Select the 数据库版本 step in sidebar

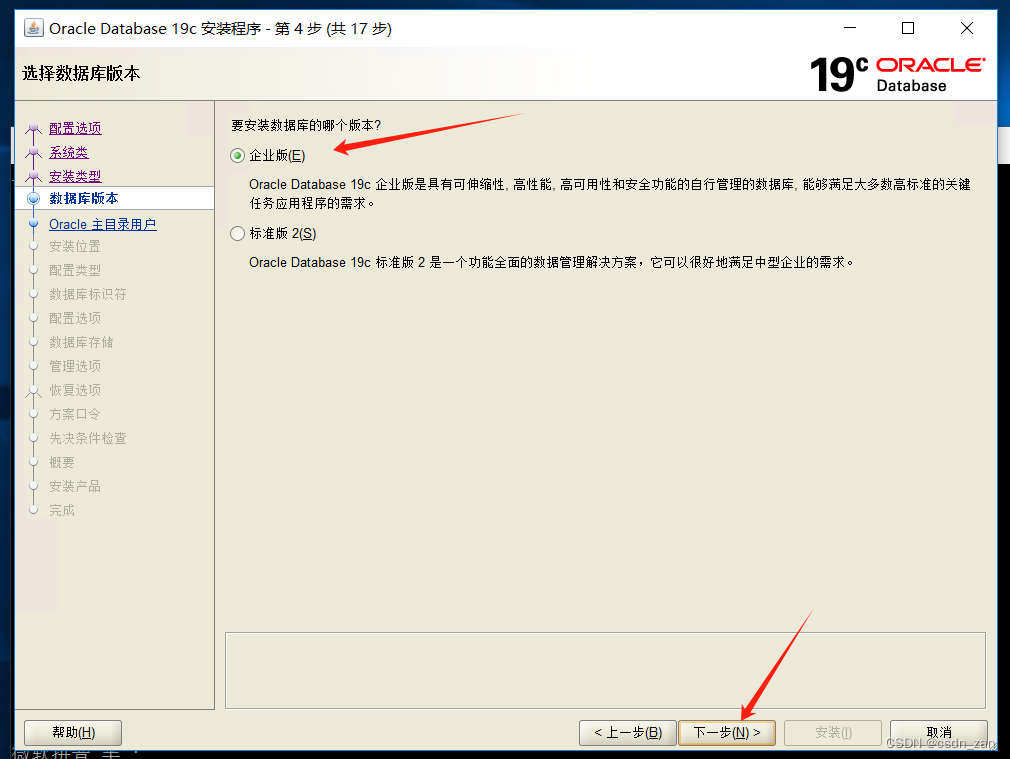coord(84,198)
